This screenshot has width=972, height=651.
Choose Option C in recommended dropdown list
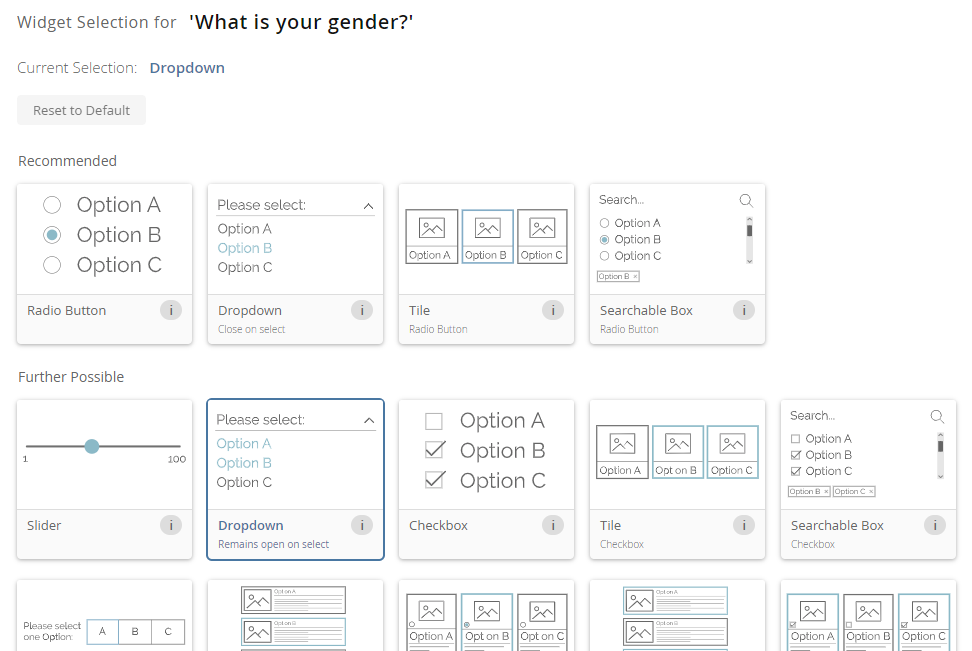[245, 267]
